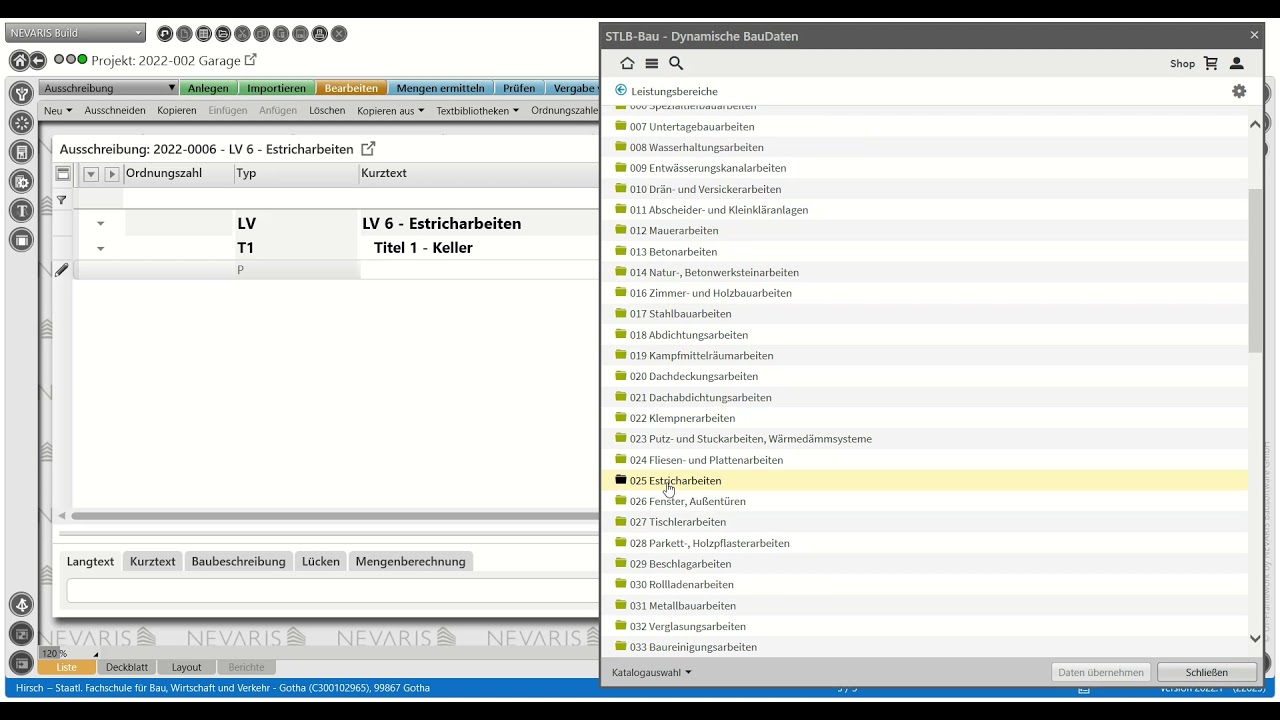This screenshot has width=1280, height=720.
Task: Click the Löschen toolbar button
Action: point(327,110)
